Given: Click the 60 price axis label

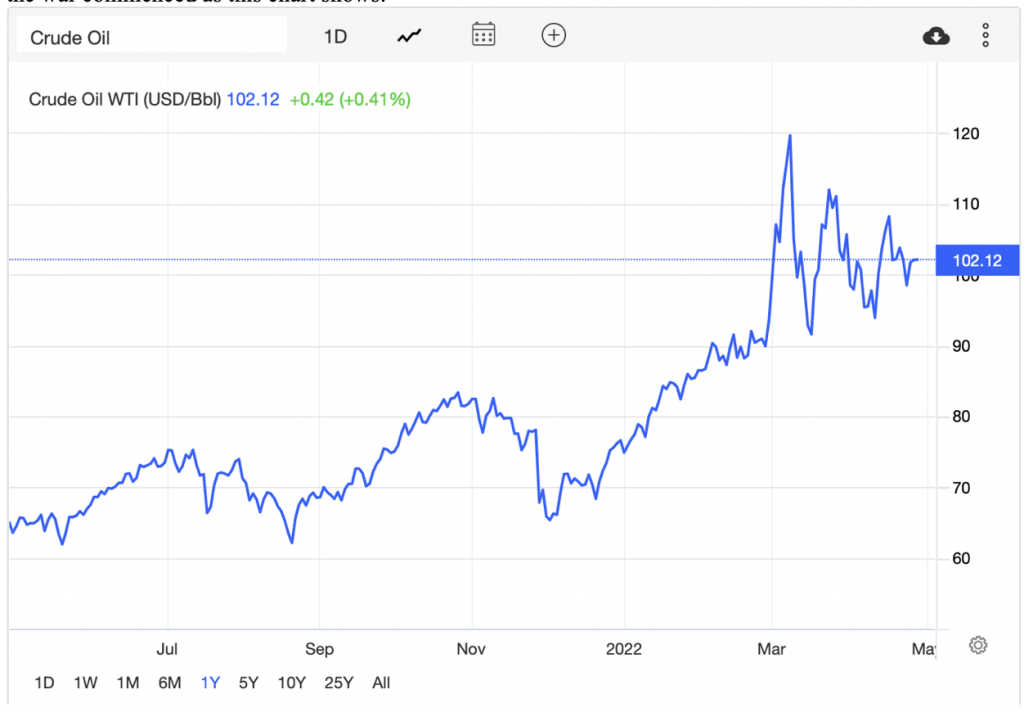Looking at the screenshot, I should pyautogui.click(x=961, y=558).
